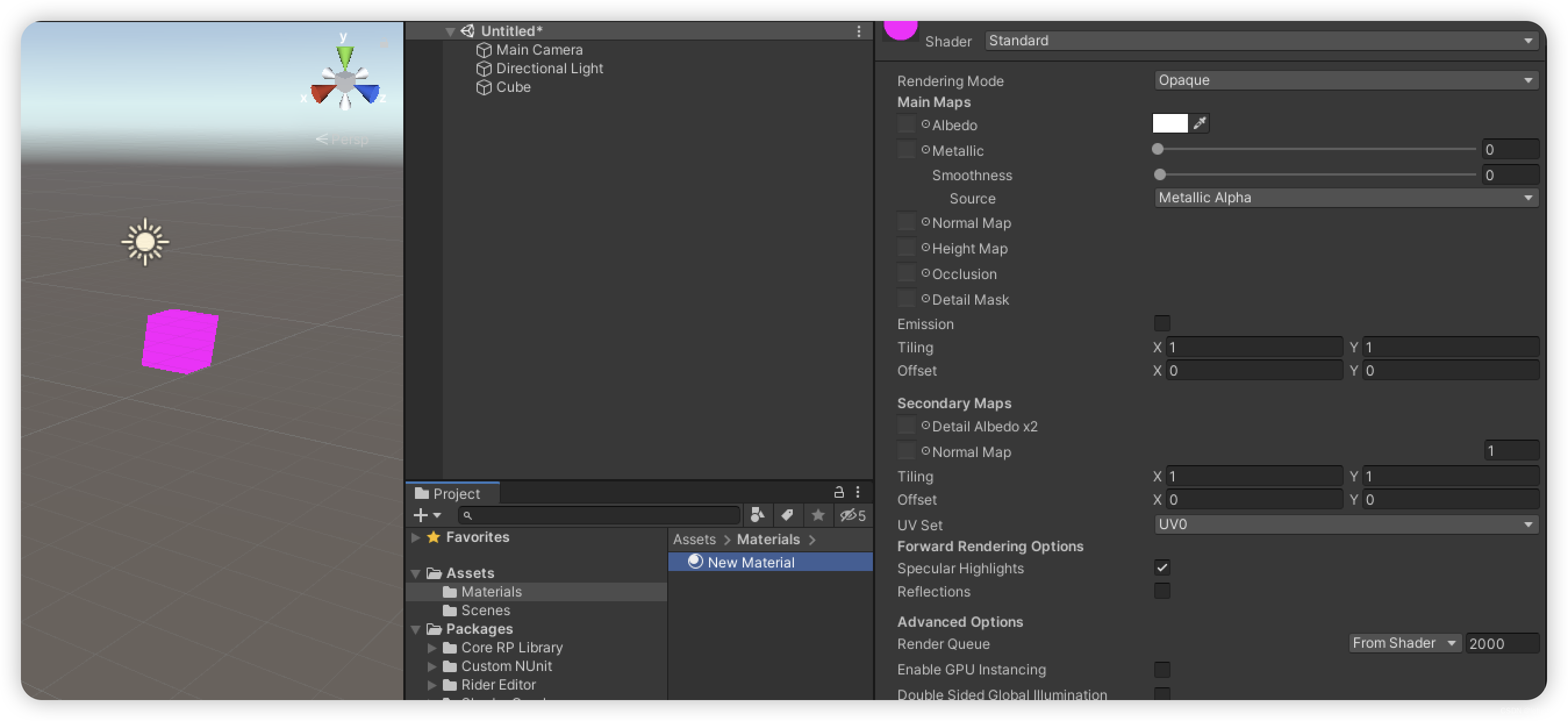Pick a color using the Albedo eyedropper
This screenshot has width=1568, height=721.
1199,123
